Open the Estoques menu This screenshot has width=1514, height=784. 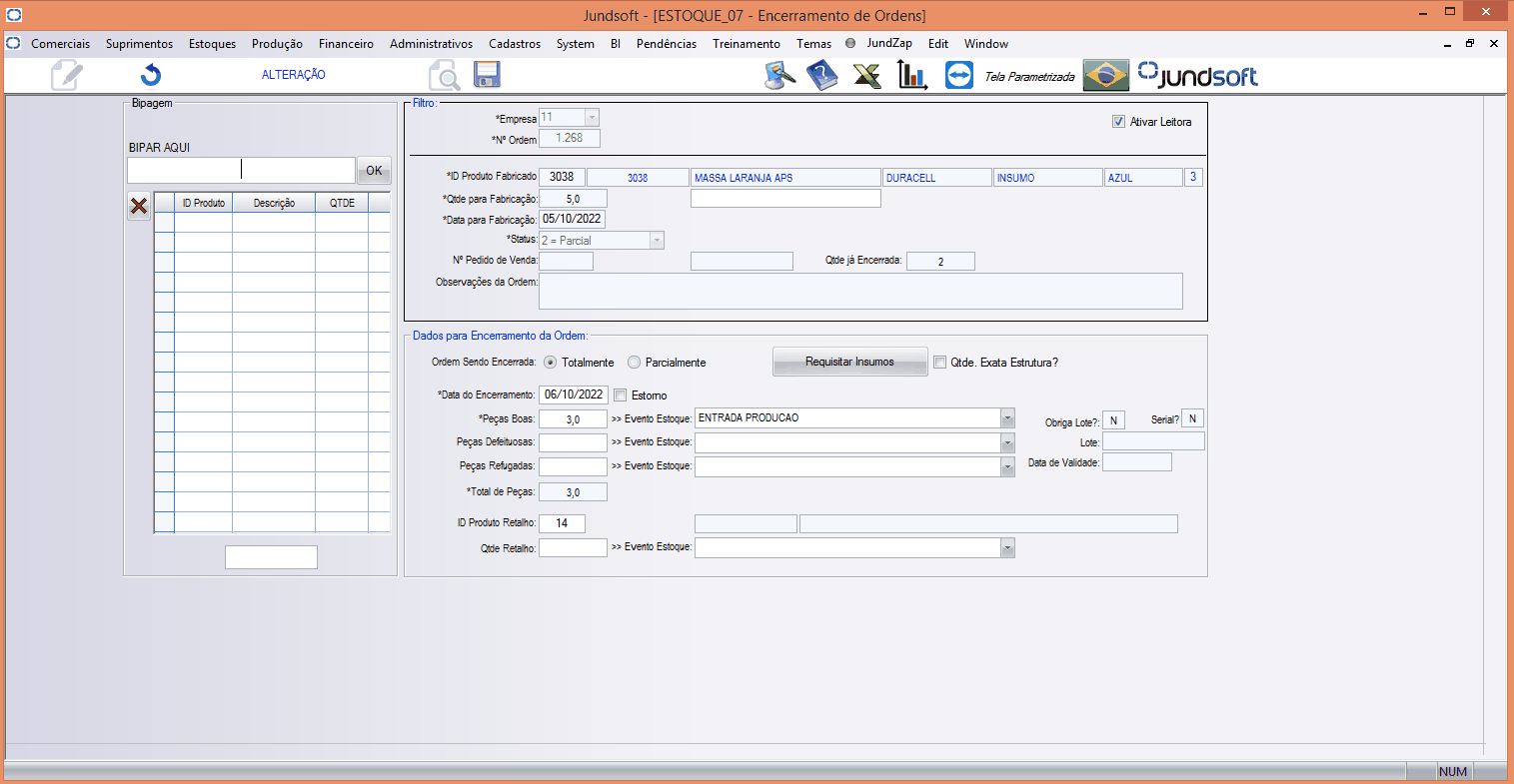tap(212, 44)
